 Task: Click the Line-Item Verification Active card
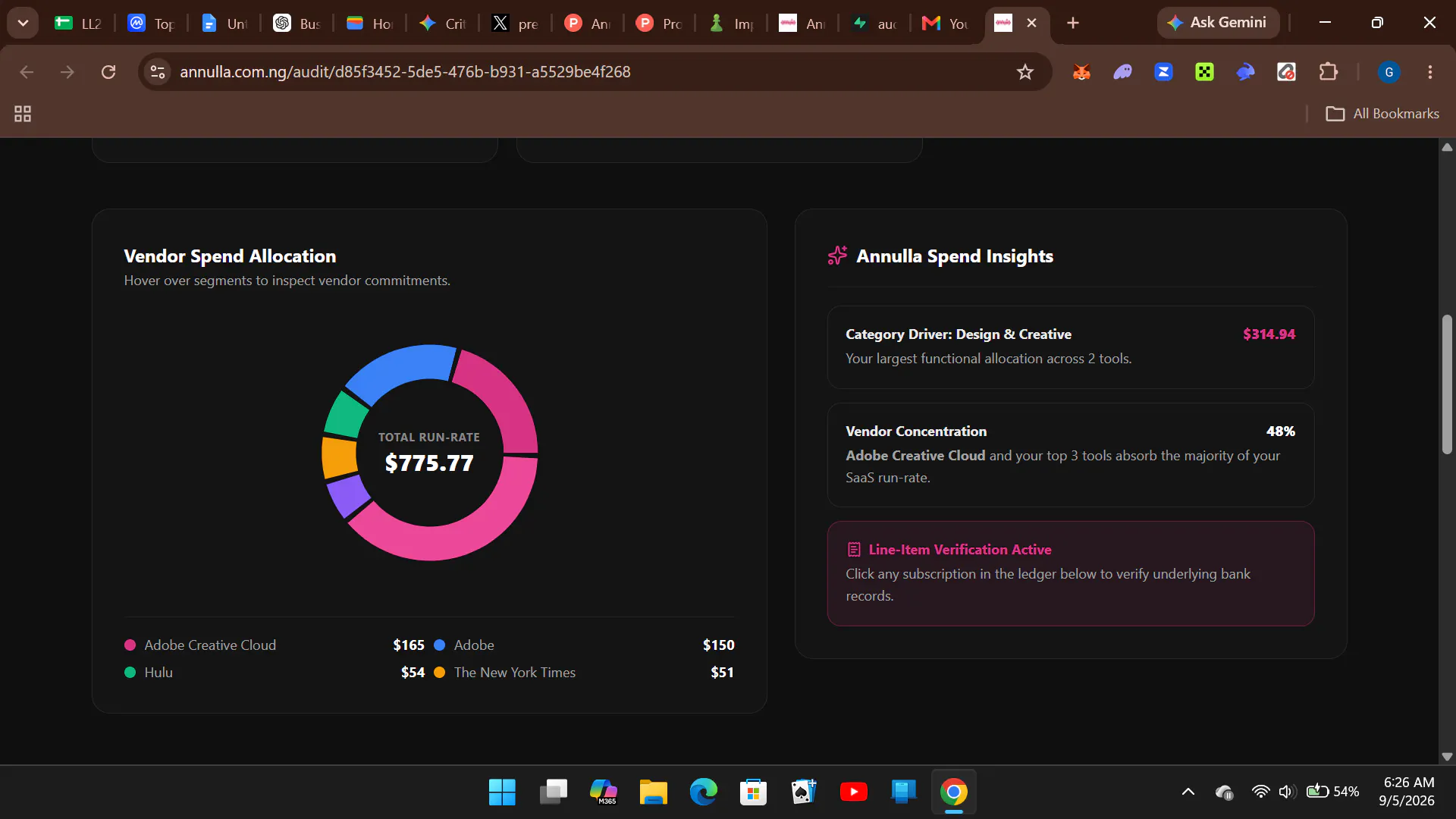1070,573
